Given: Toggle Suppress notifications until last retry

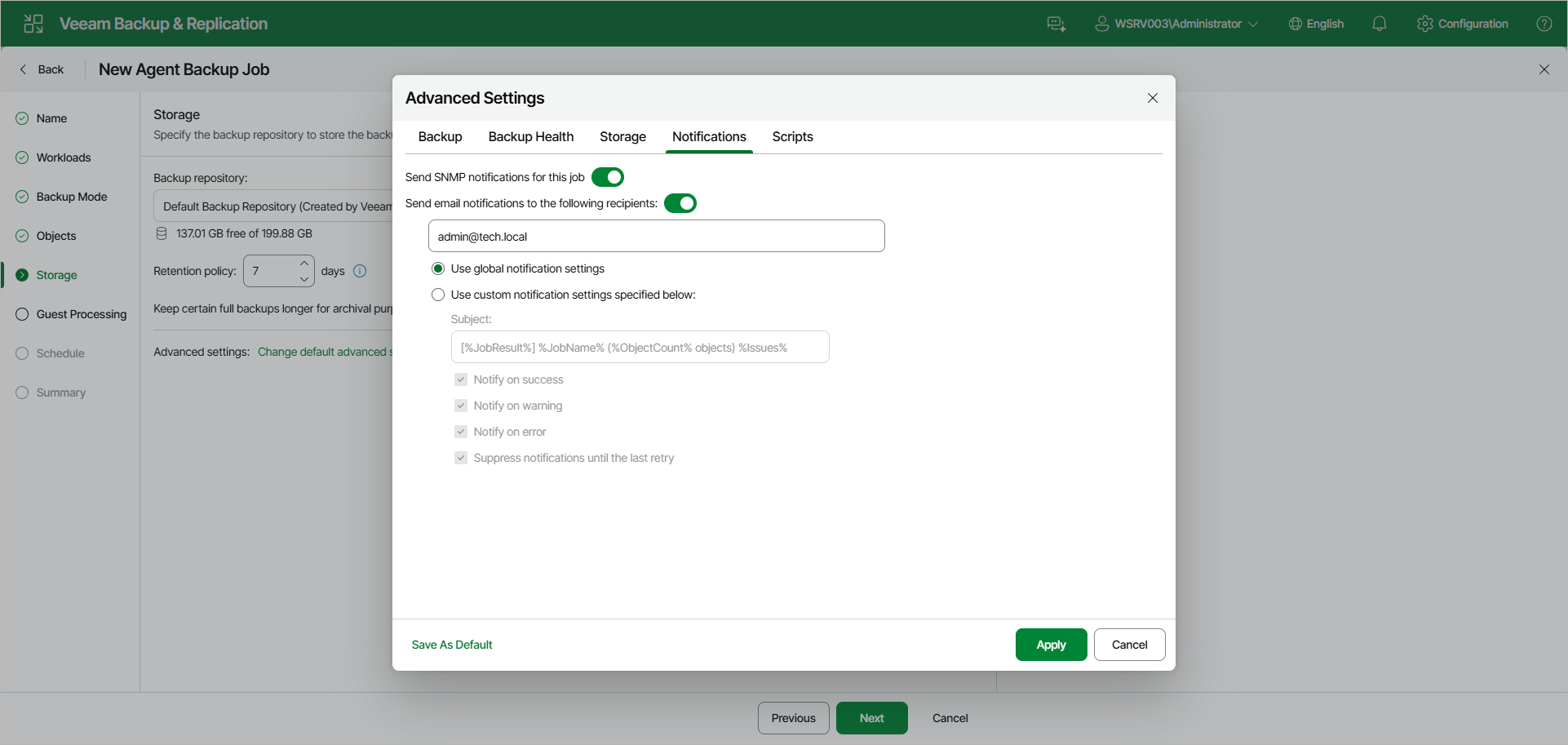Looking at the screenshot, I should 461,458.
